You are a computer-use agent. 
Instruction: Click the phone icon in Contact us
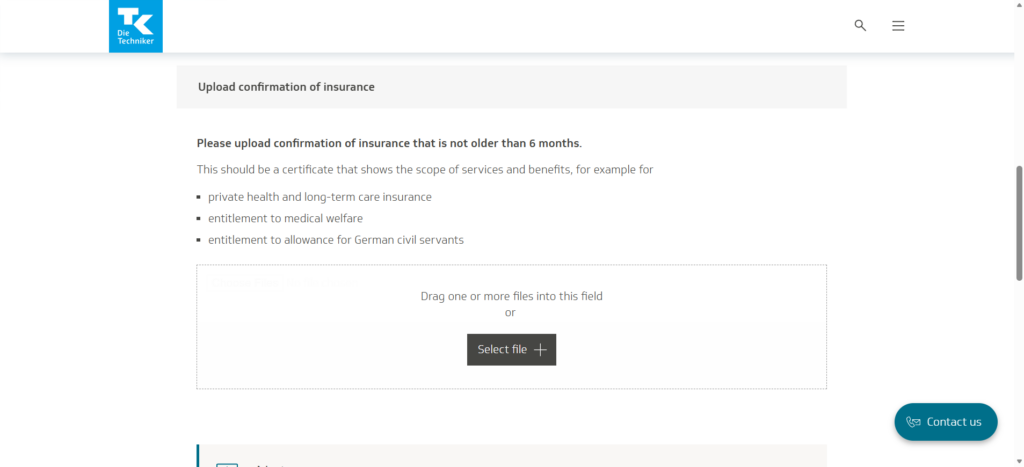[x=913, y=422]
